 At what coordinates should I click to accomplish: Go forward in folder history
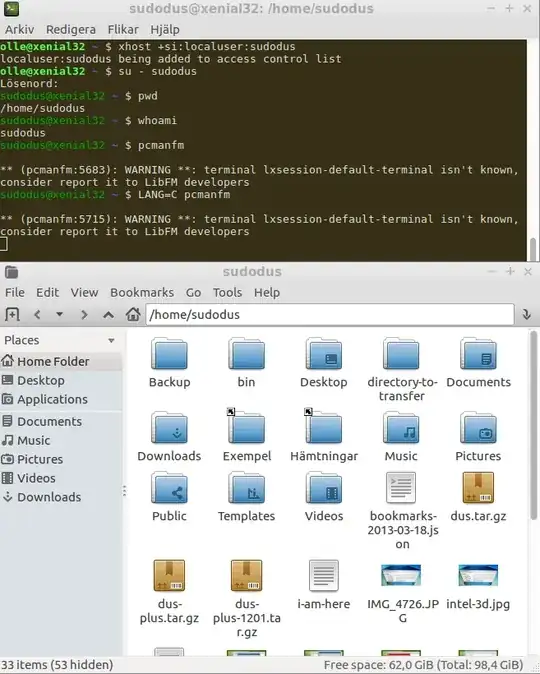coord(84,315)
